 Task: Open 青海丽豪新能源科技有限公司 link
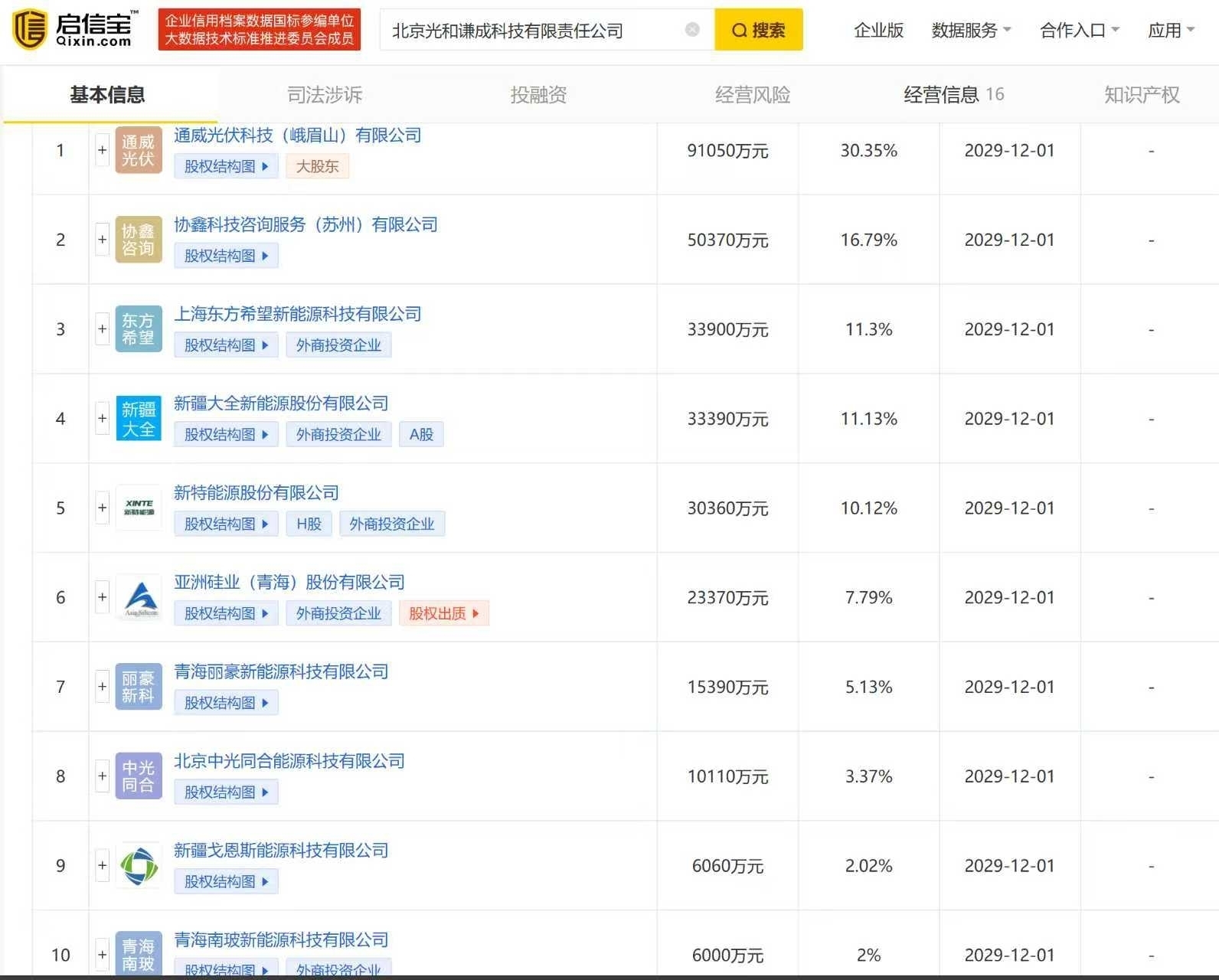click(281, 672)
